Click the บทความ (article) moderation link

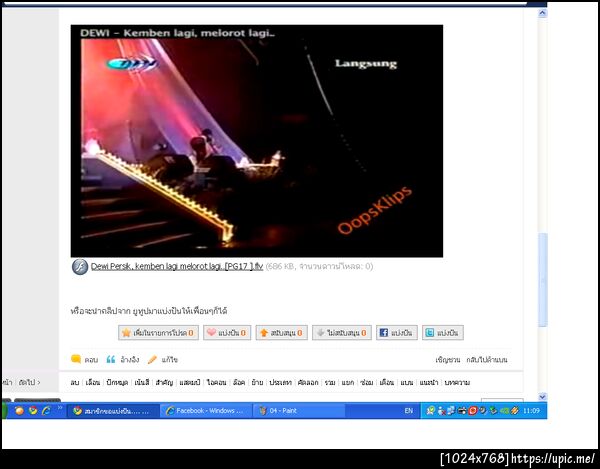click(x=457, y=382)
